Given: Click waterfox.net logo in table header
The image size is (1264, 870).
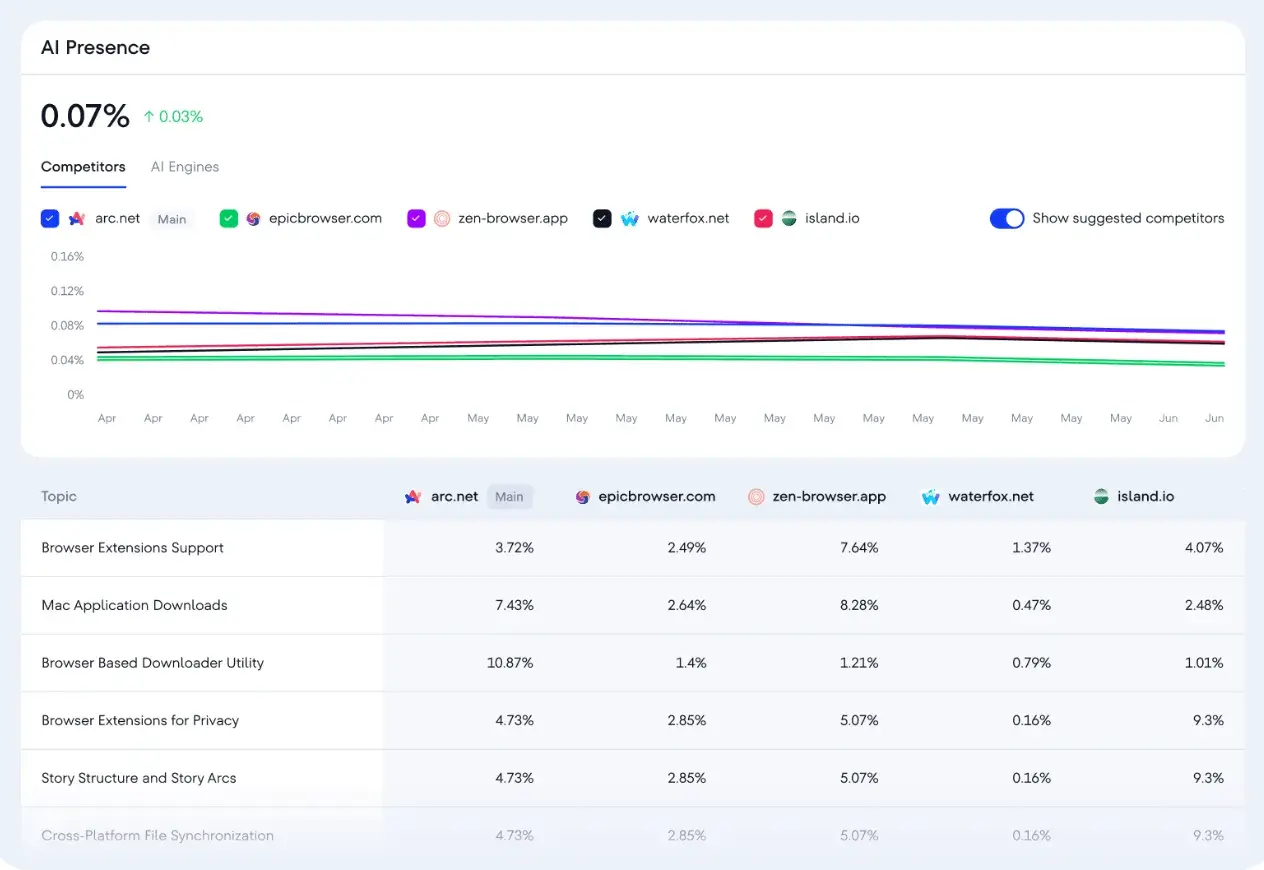Looking at the screenshot, I should pos(931,496).
